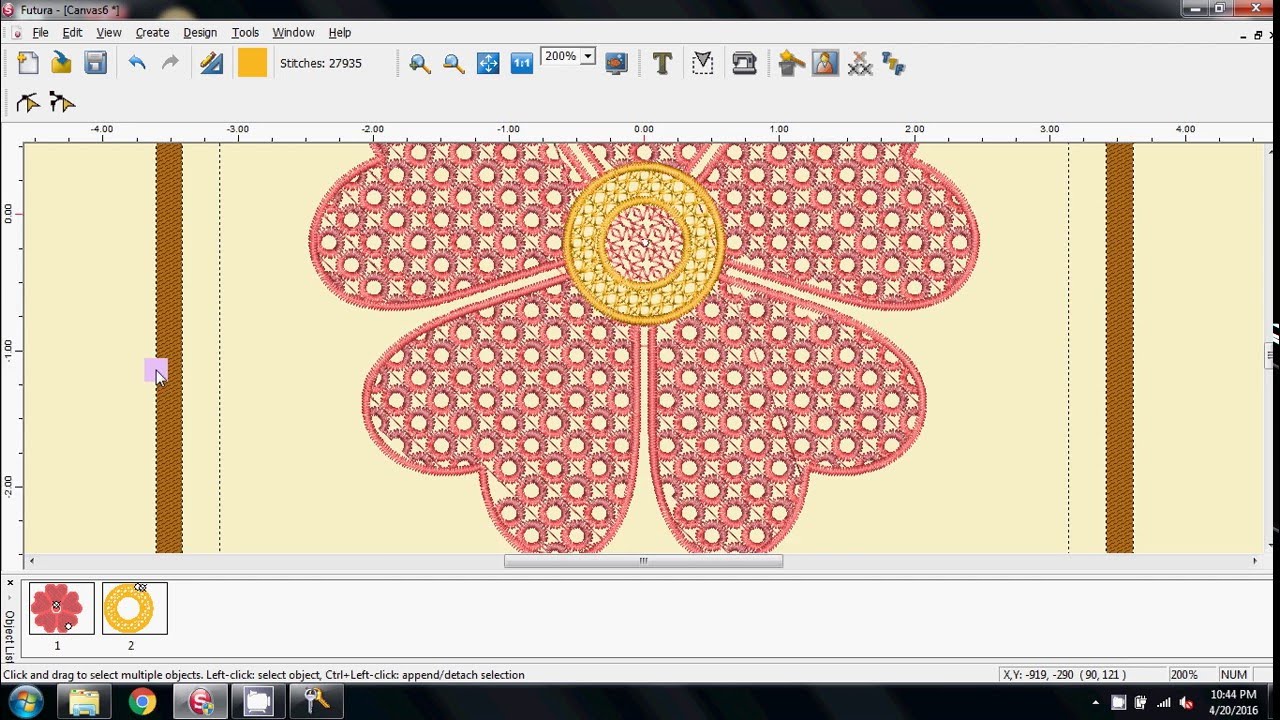Click the network signal tray icon
The height and width of the screenshot is (720, 1280).
click(1164, 703)
